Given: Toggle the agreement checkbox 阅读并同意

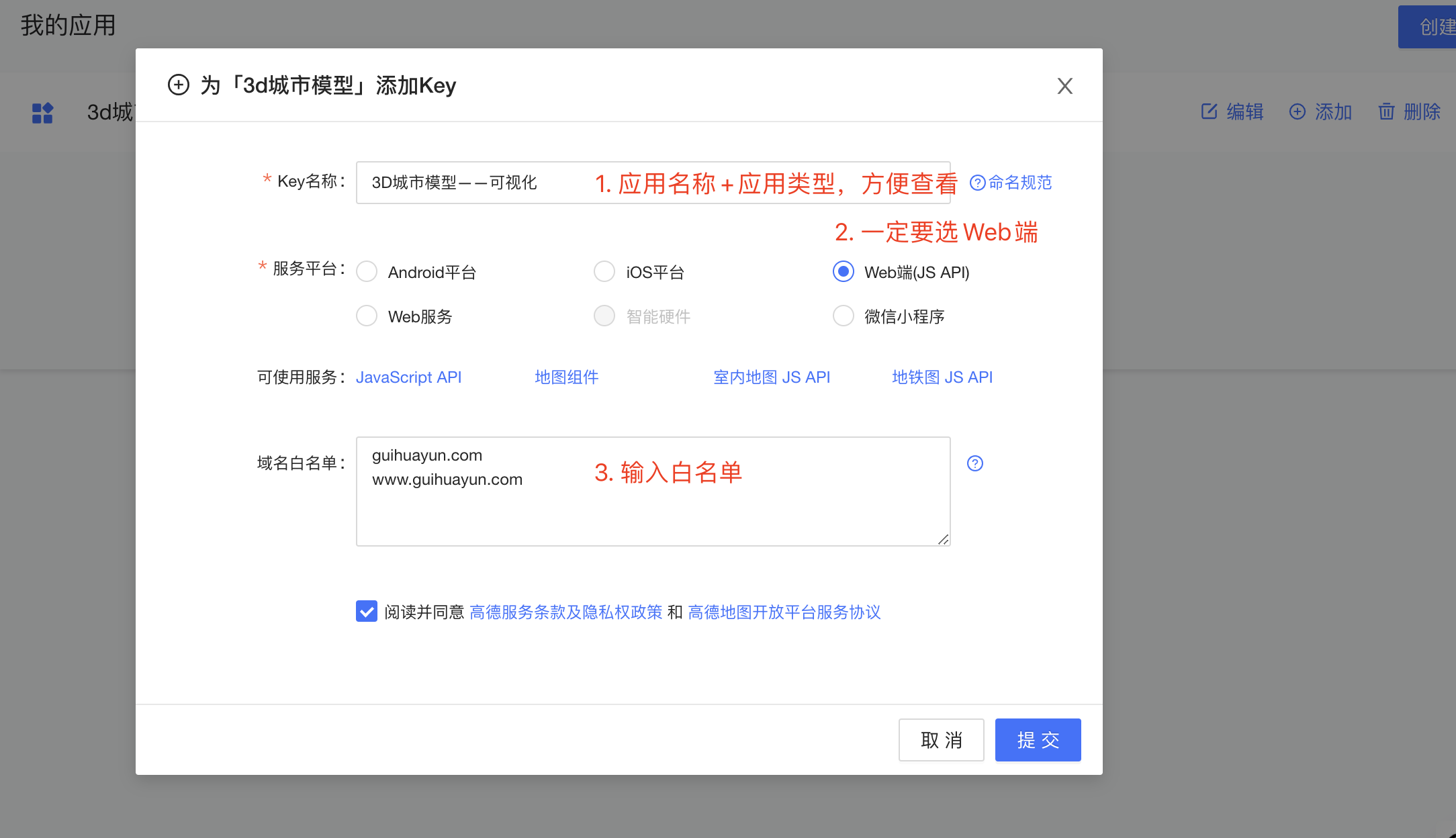Looking at the screenshot, I should click(x=367, y=611).
